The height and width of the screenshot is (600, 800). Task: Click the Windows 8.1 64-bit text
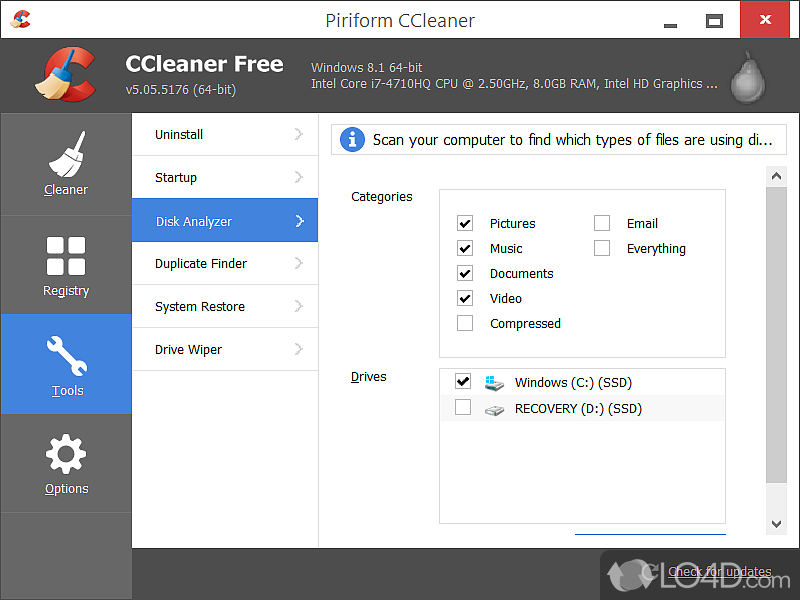367,67
